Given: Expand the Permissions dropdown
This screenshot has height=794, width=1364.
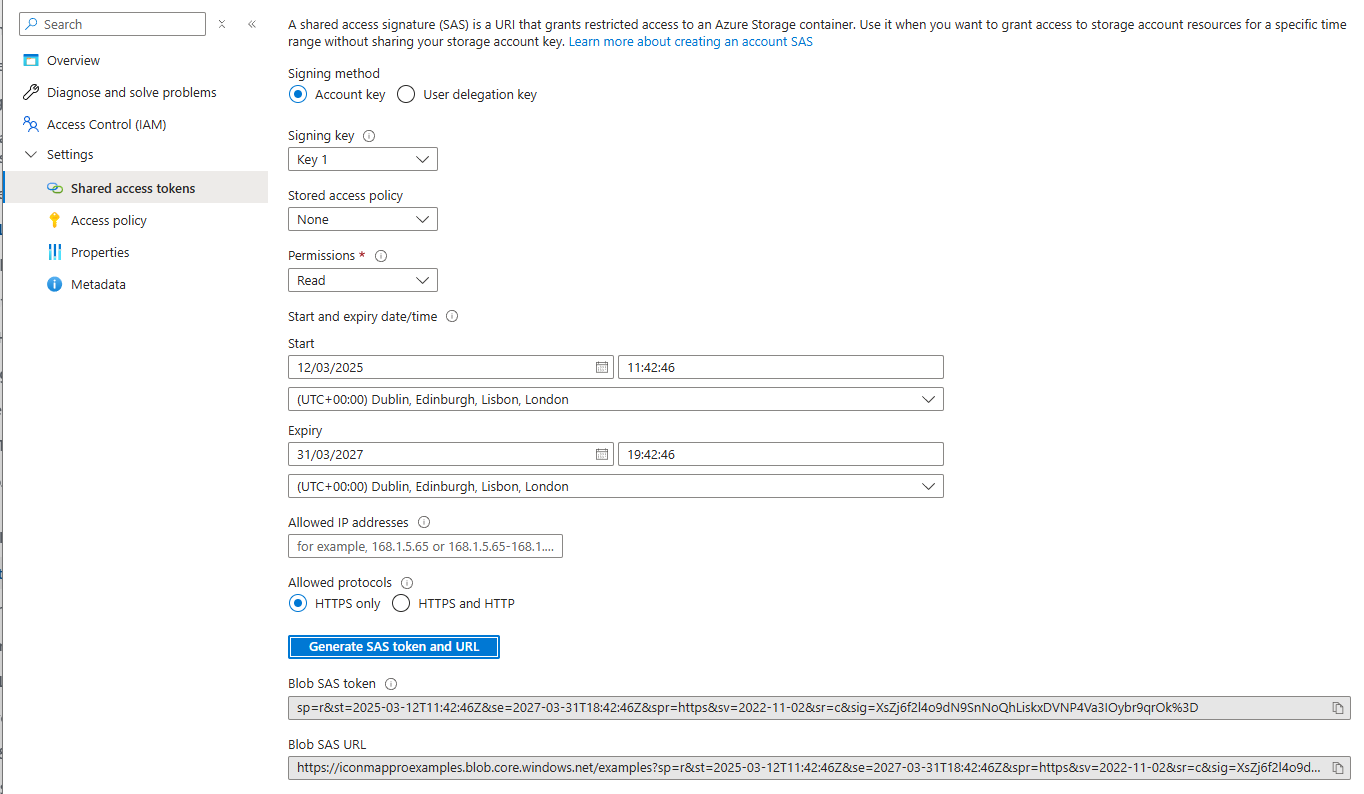Looking at the screenshot, I should point(362,281).
